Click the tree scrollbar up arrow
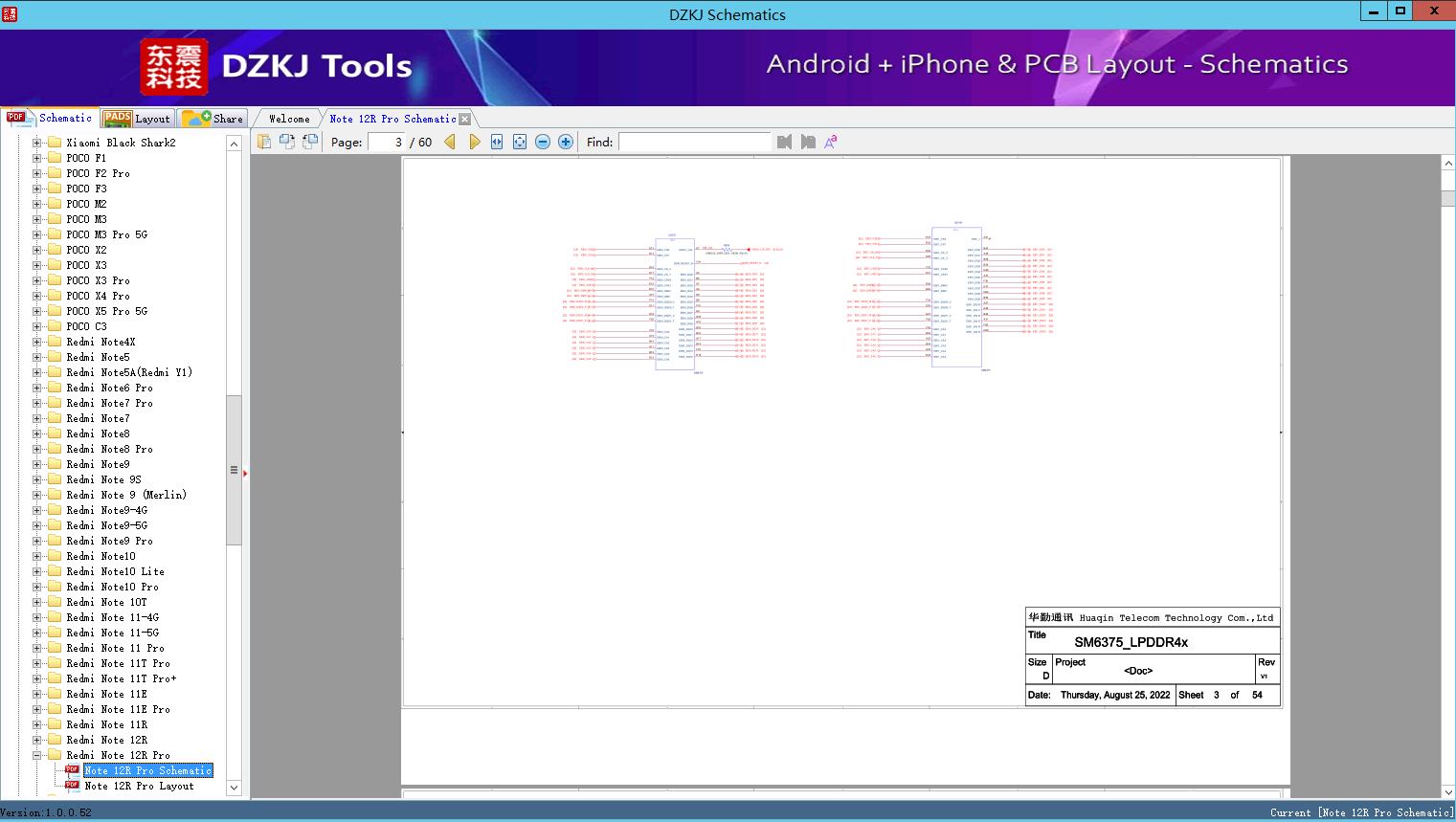1456x822 pixels. [x=234, y=144]
